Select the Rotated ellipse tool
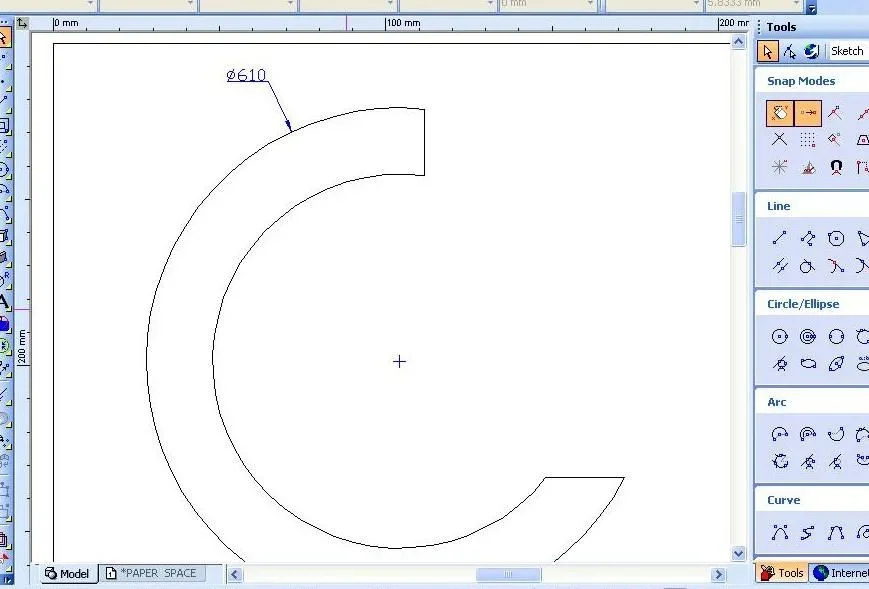The image size is (869, 589). [836, 364]
